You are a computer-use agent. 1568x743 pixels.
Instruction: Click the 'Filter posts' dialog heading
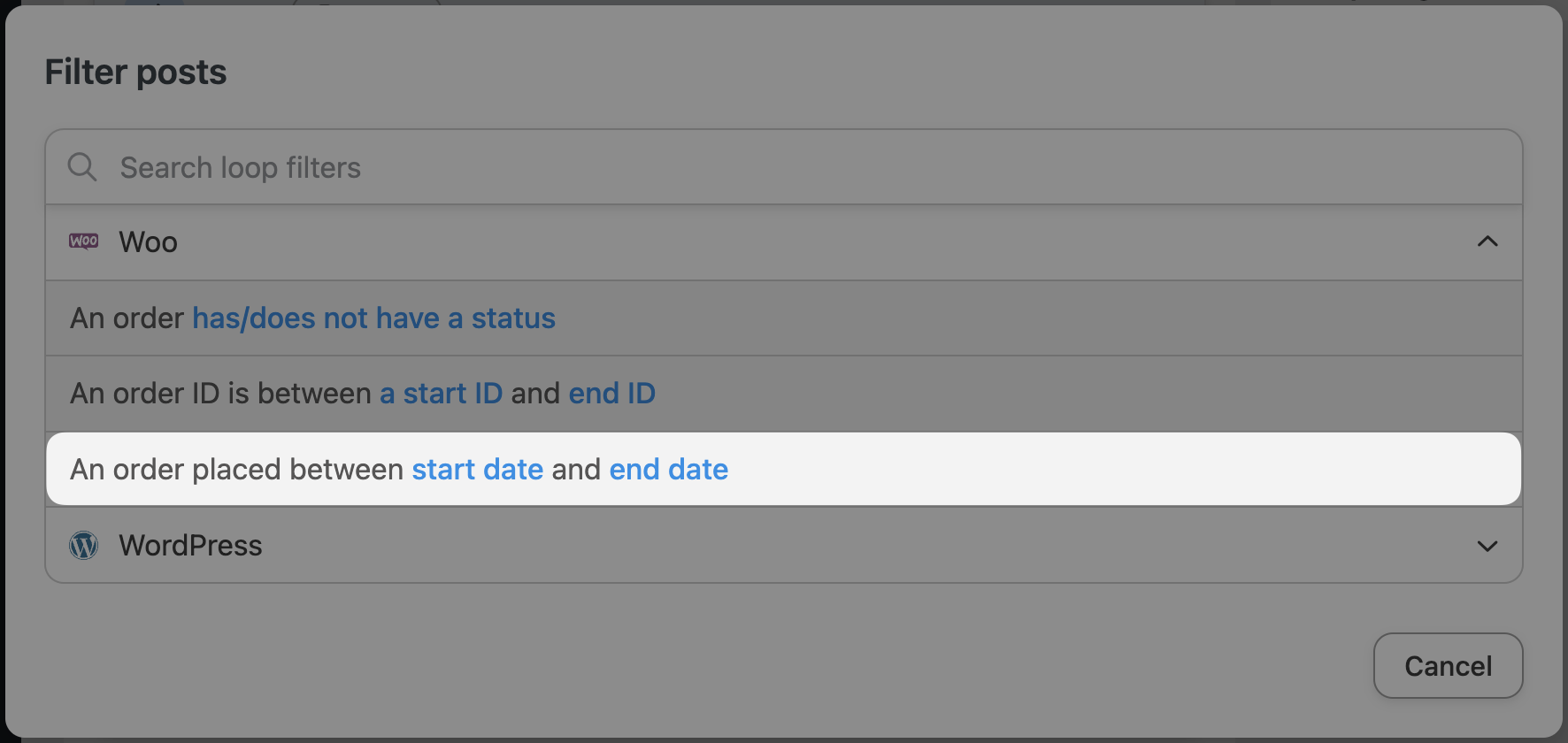coord(135,73)
